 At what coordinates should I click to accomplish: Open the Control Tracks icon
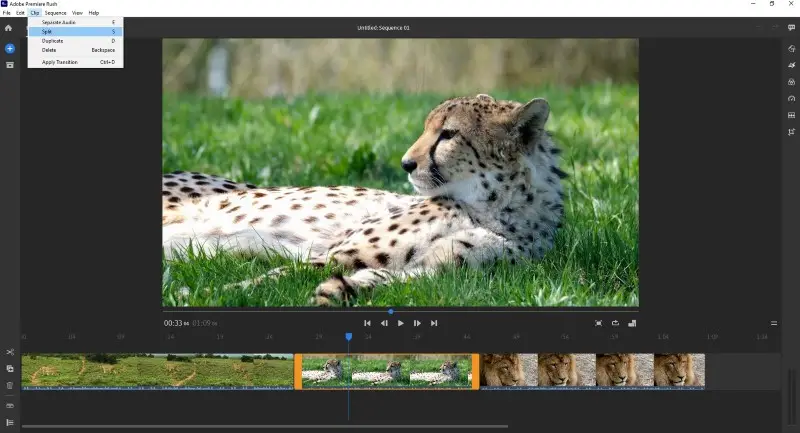(10, 422)
